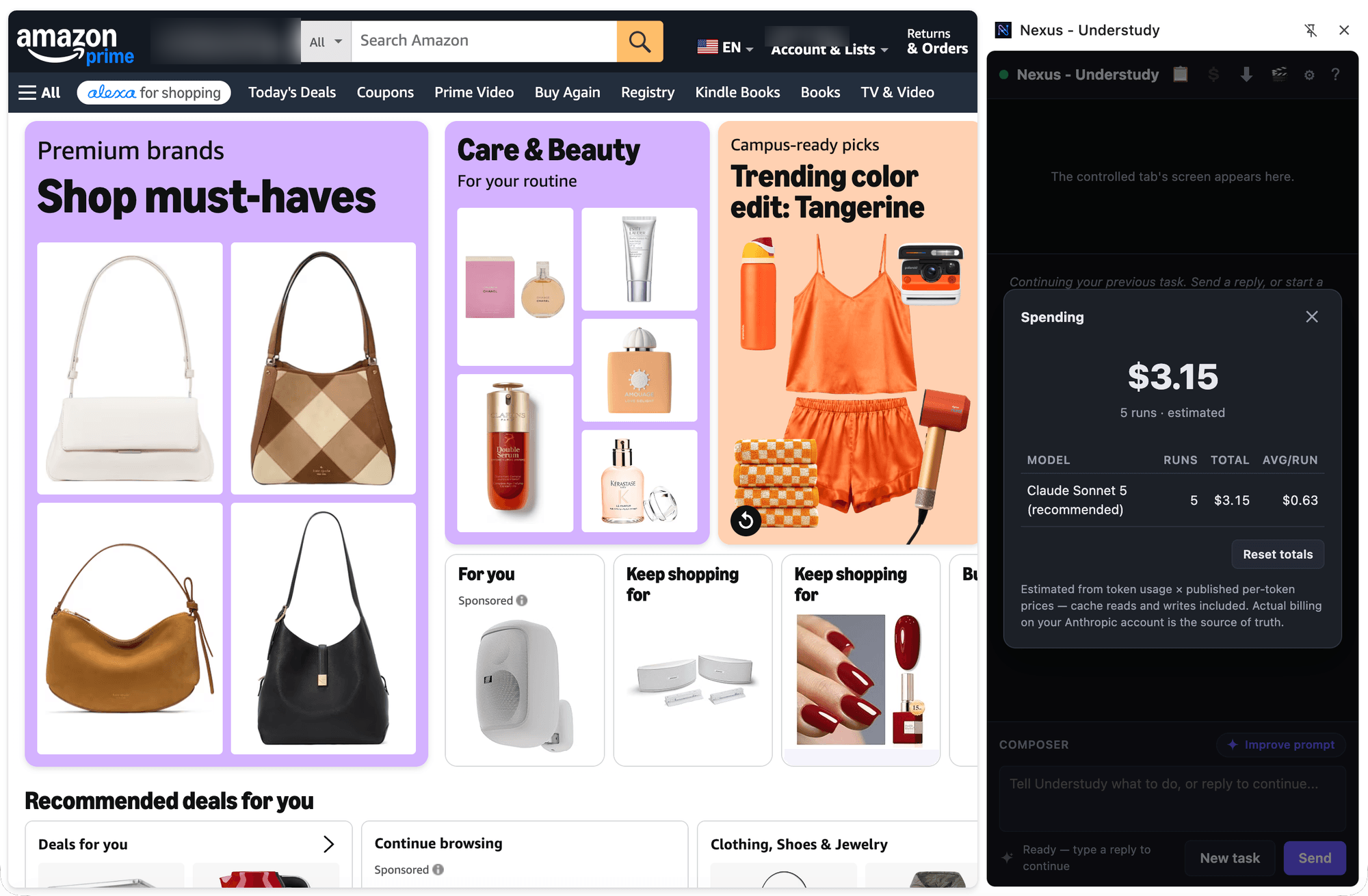The width and height of the screenshot is (1368, 896).
Task: Click the US flag language icon
Action: coord(707,47)
